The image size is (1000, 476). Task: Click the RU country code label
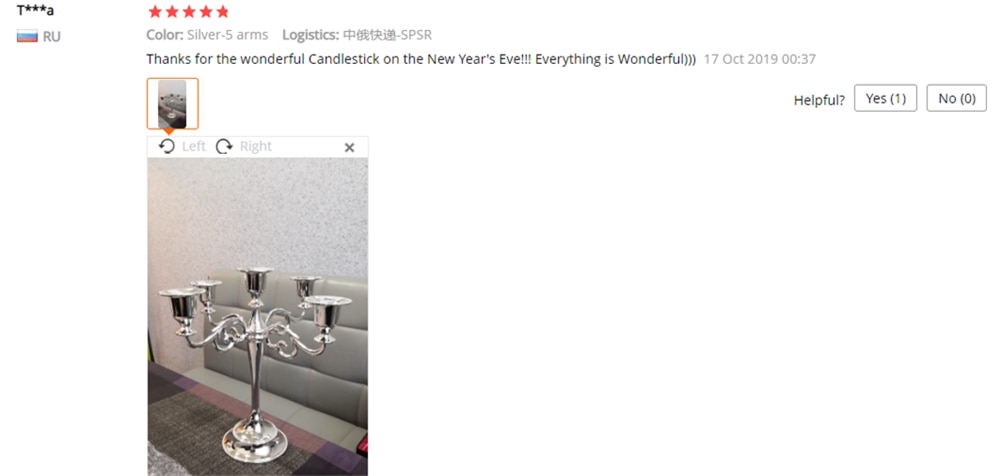tap(52, 37)
